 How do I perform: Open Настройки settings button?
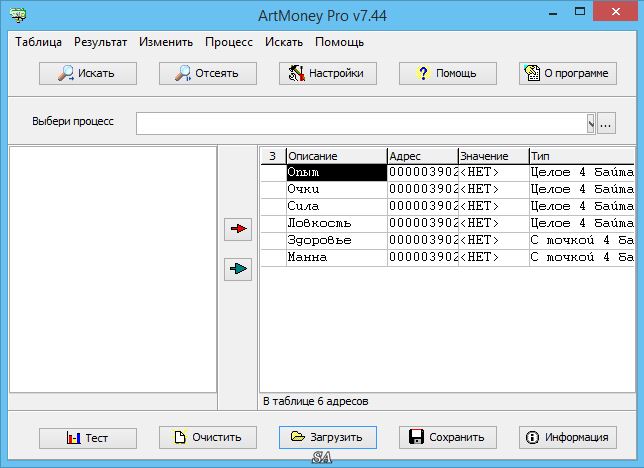pyautogui.click(x=328, y=74)
